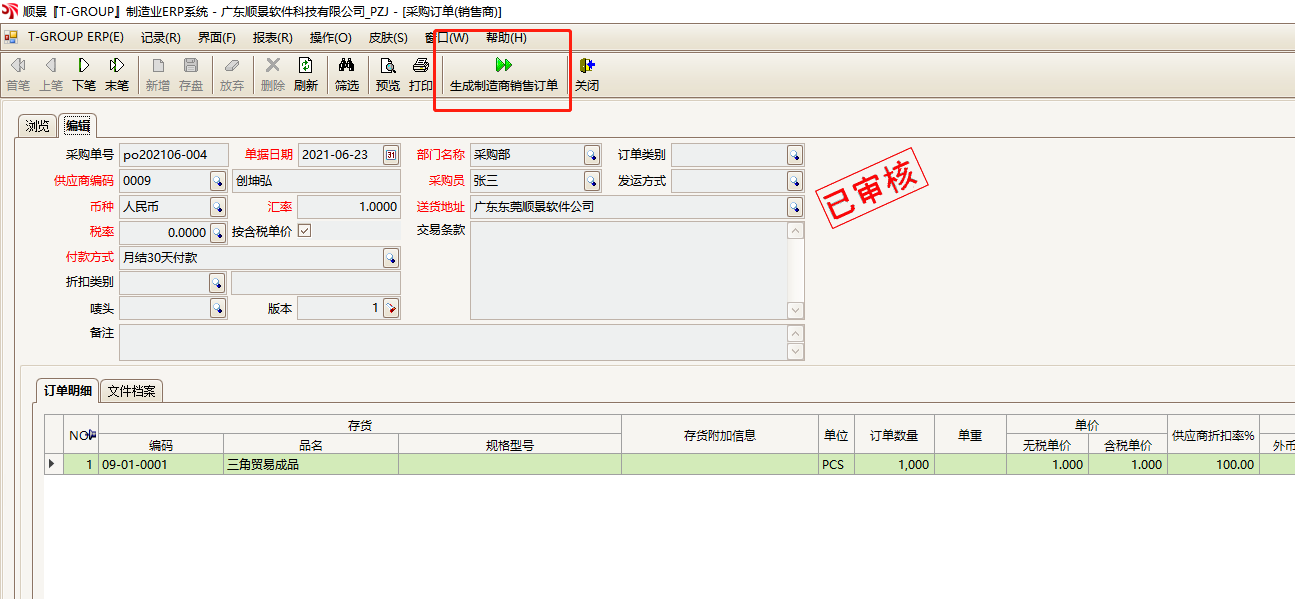Open the 报表(R) menu
Image resolution: width=1295 pixels, height=599 pixels.
[x=272, y=38]
